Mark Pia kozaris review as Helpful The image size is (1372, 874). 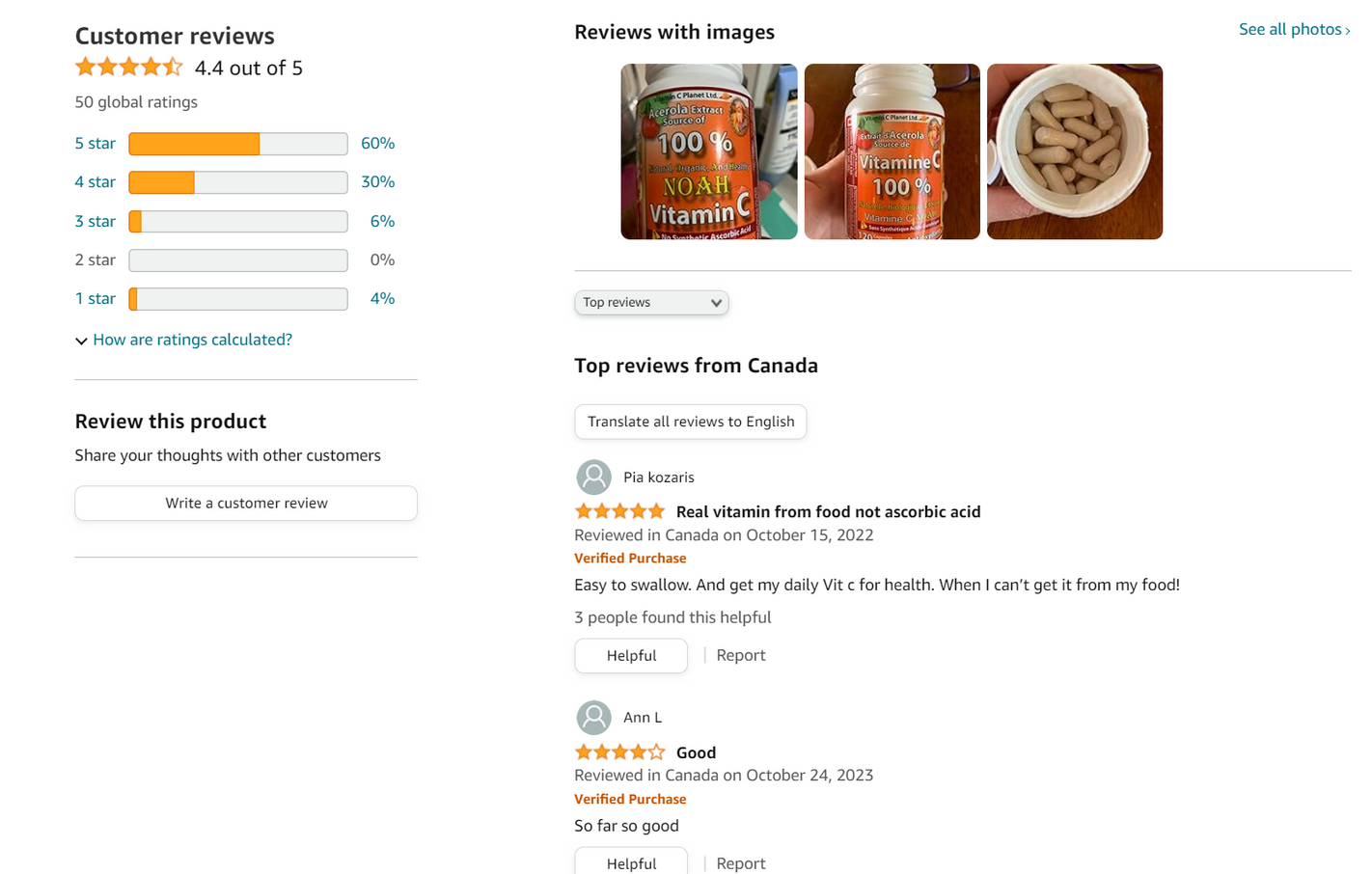[631, 656]
